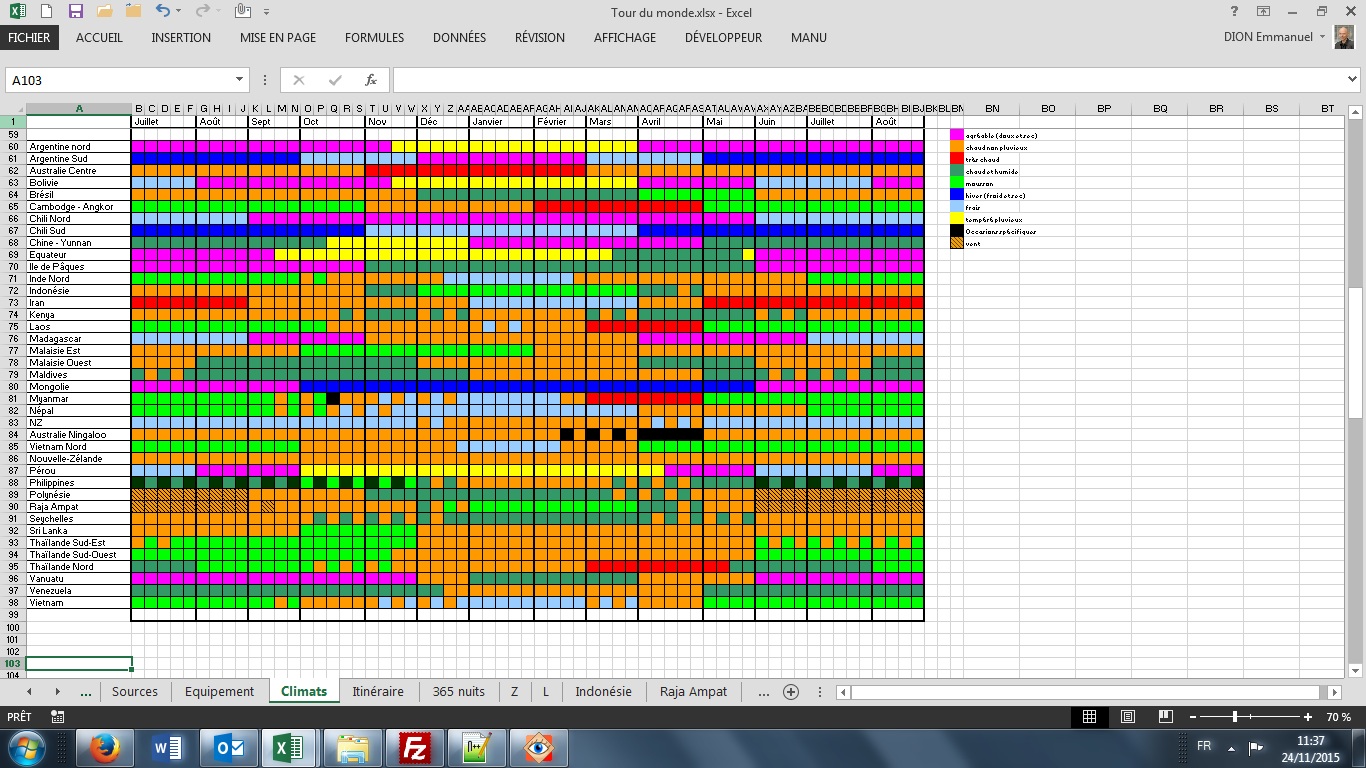Select the Iran row label cell

click(x=79, y=303)
